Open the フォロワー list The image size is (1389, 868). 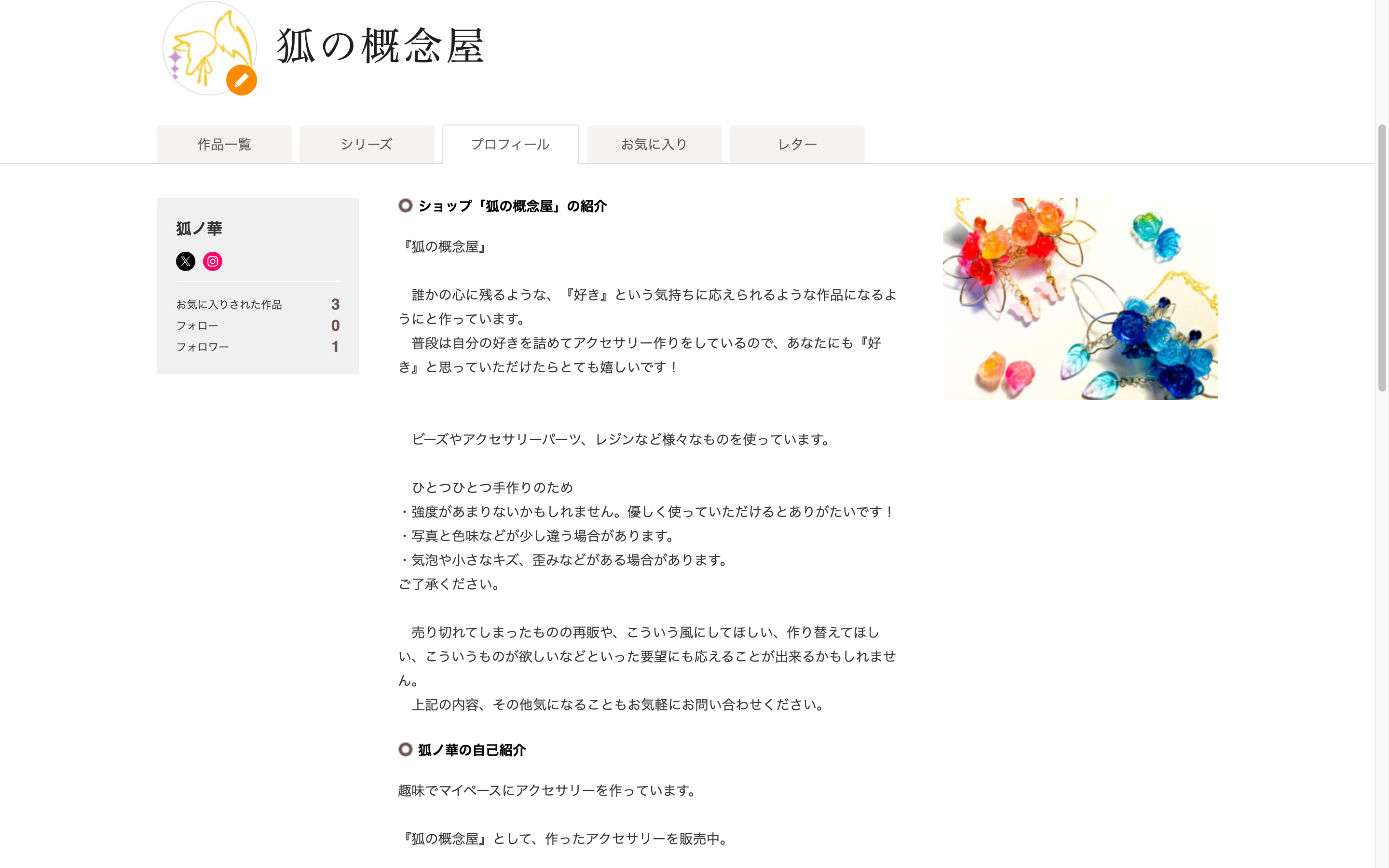pyautogui.click(x=202, y=347)
